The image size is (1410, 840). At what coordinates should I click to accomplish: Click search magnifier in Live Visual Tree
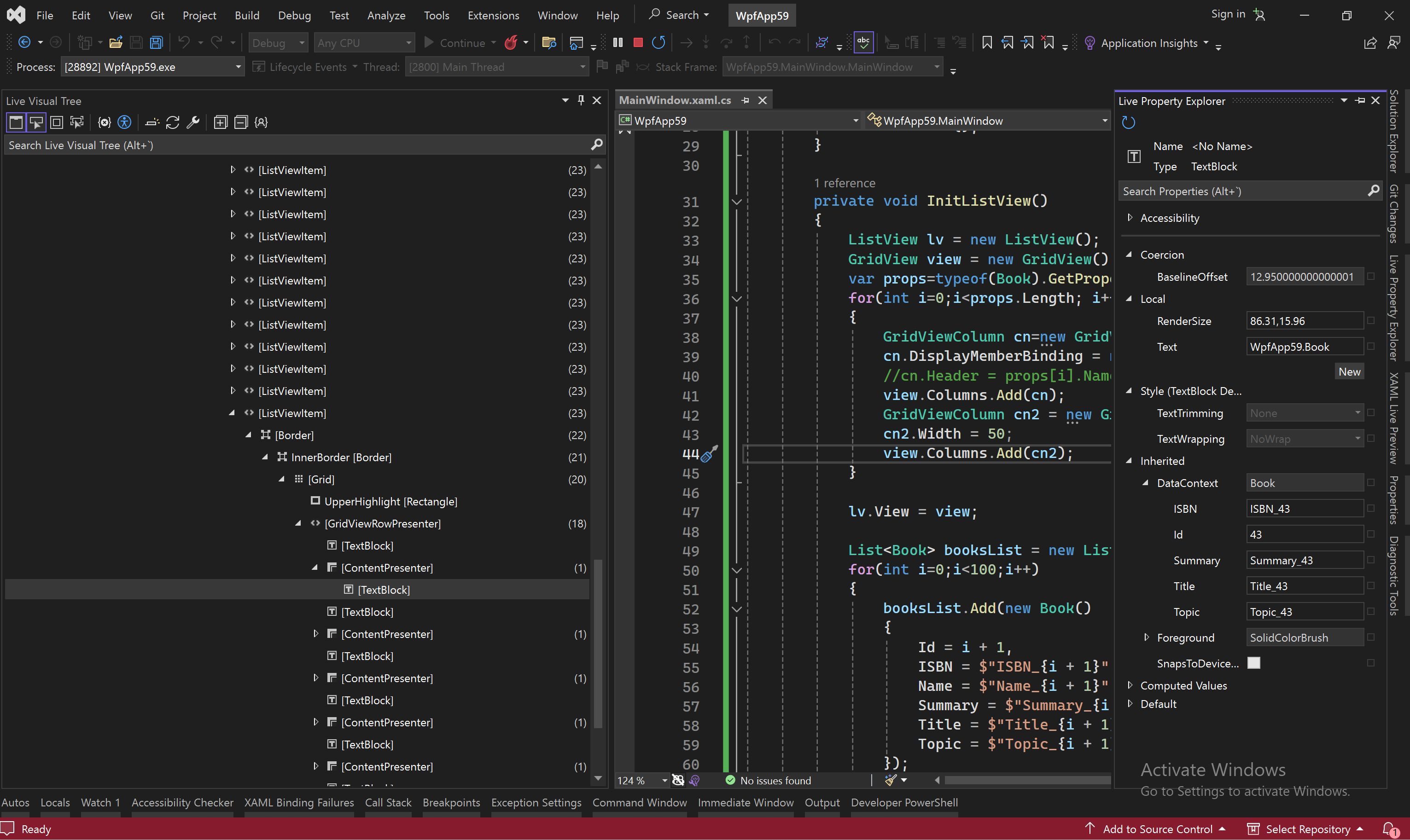click(596, 145)
